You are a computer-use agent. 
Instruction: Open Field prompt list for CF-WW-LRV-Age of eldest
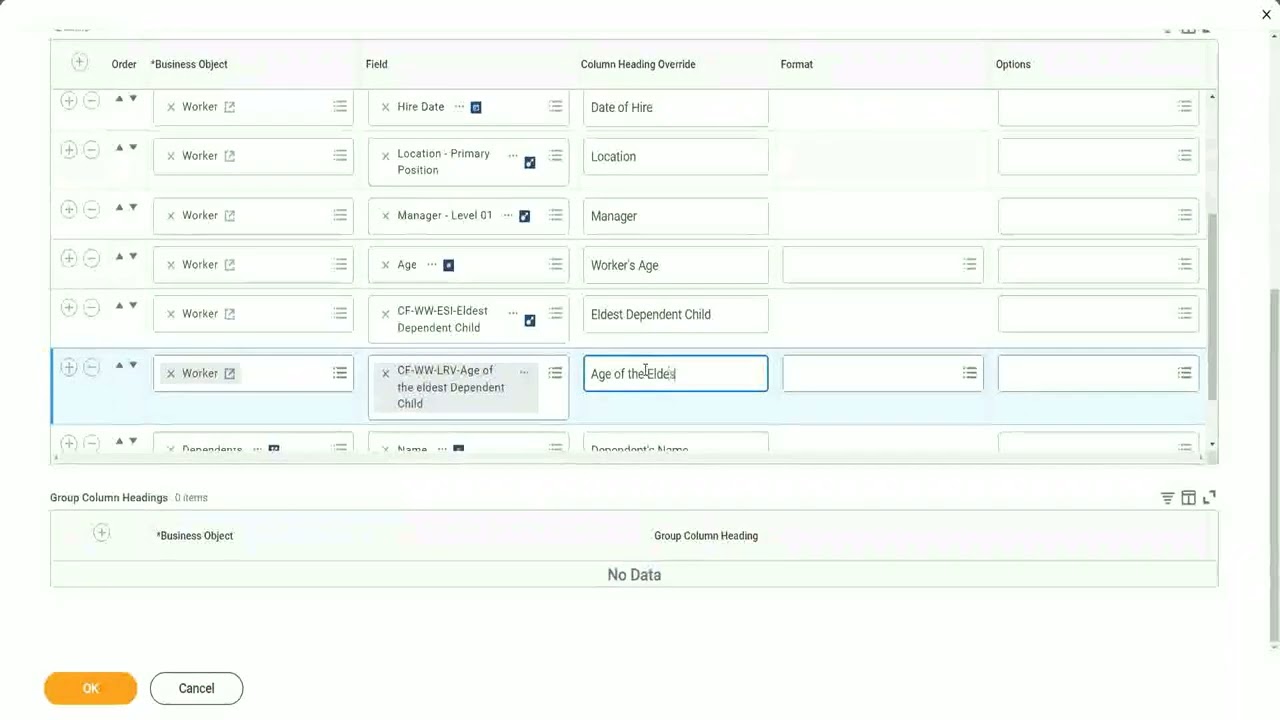pos(555,373)
